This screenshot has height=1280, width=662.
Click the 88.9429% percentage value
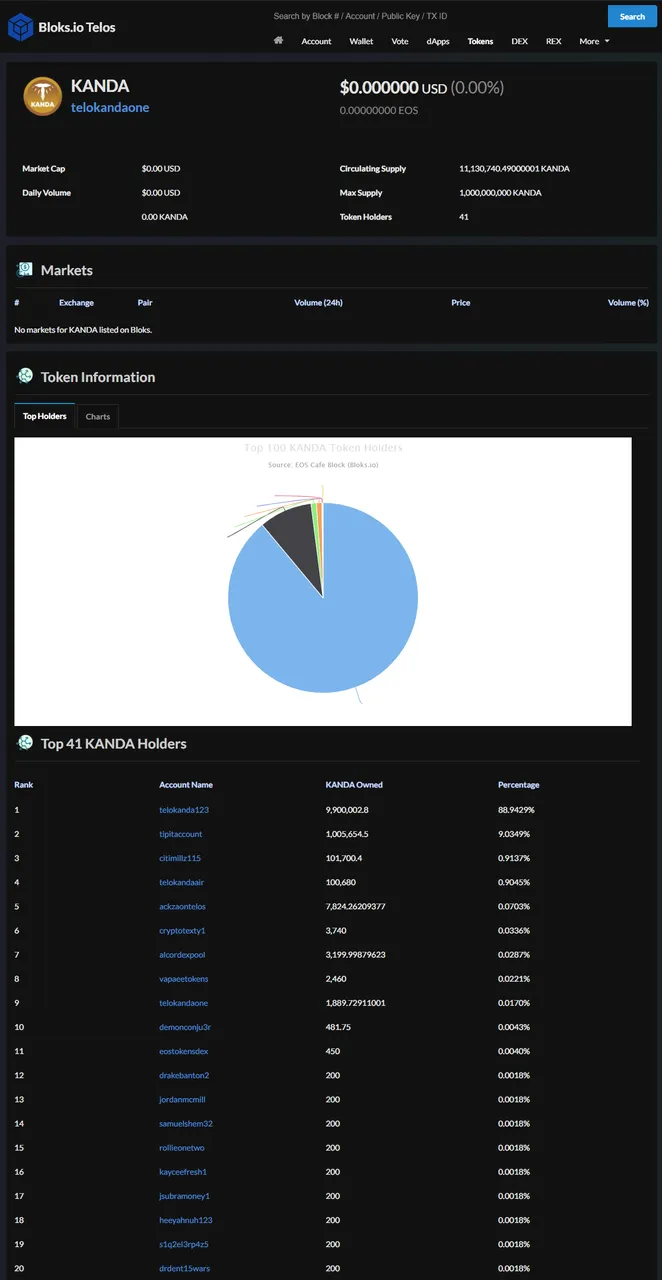(x=516, y=810)
